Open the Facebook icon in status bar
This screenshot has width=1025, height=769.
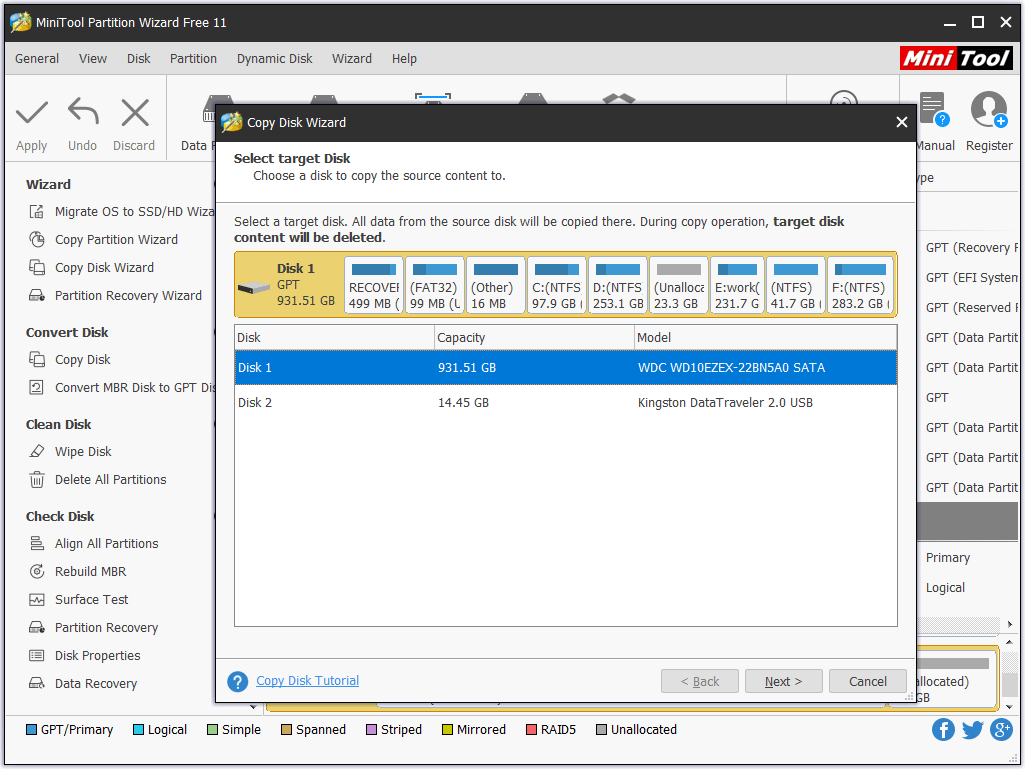click(x=943, y=730)
